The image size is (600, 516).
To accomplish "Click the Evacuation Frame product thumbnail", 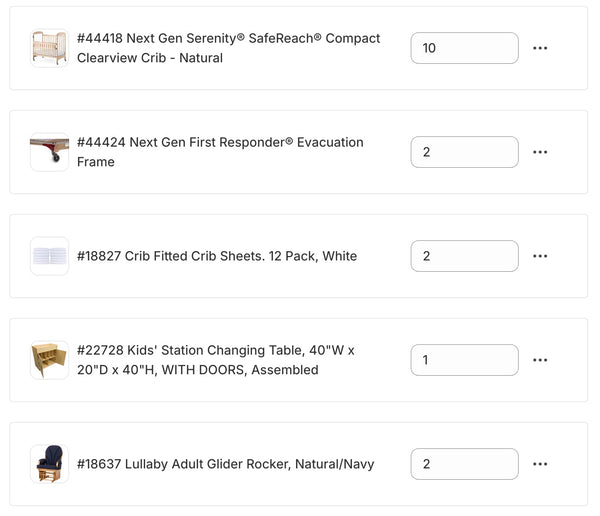I will pos(49,152).
